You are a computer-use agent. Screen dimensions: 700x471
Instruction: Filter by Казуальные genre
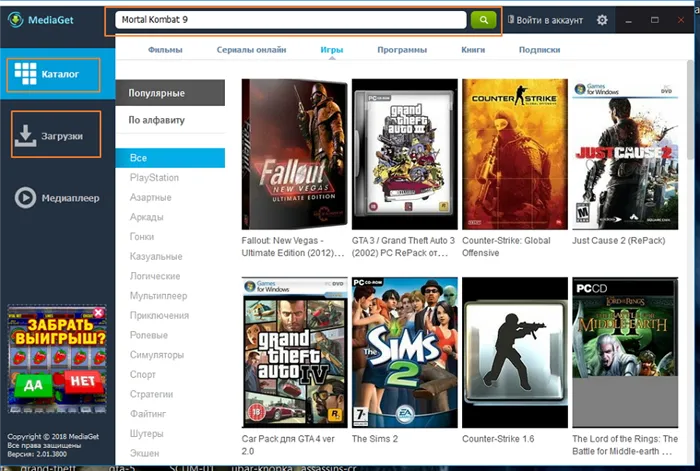tap(156, 256)
